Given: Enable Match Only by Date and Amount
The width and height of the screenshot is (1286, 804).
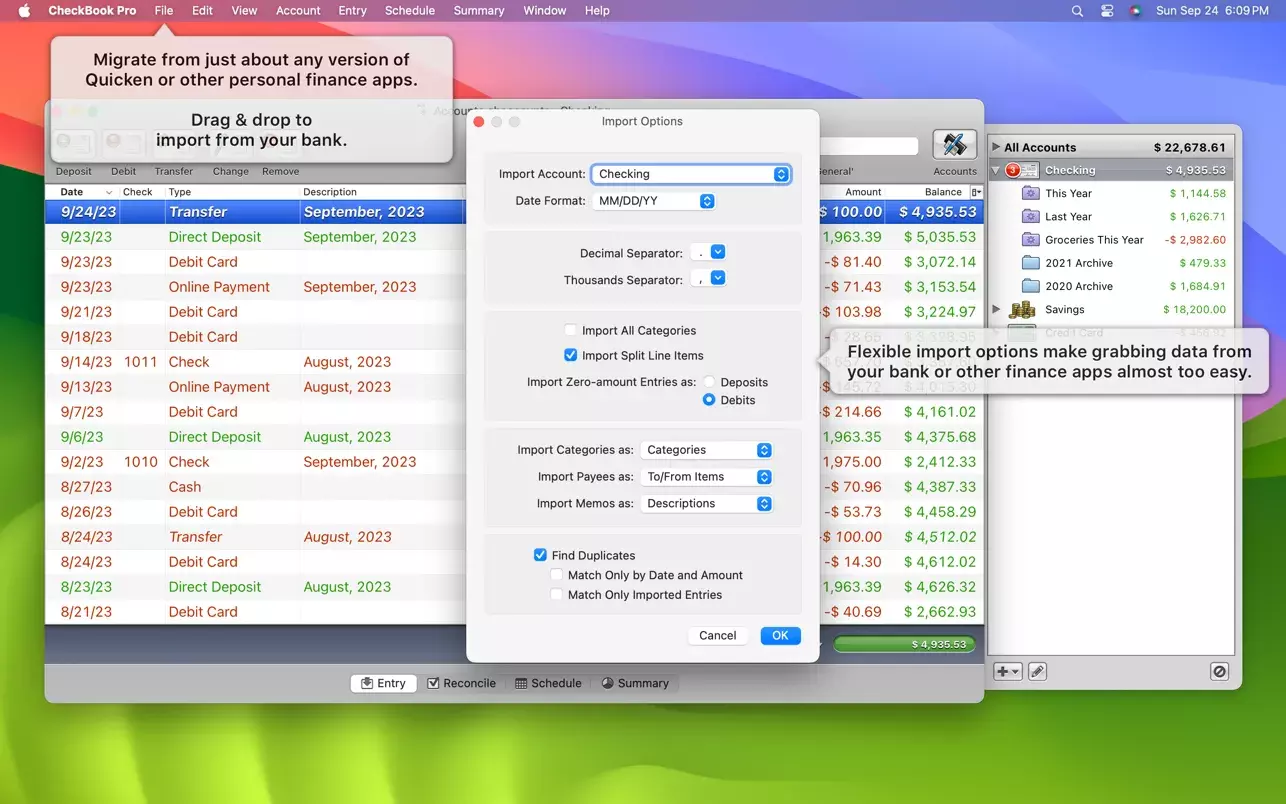Looking at the screenshot, I should 557,575.
